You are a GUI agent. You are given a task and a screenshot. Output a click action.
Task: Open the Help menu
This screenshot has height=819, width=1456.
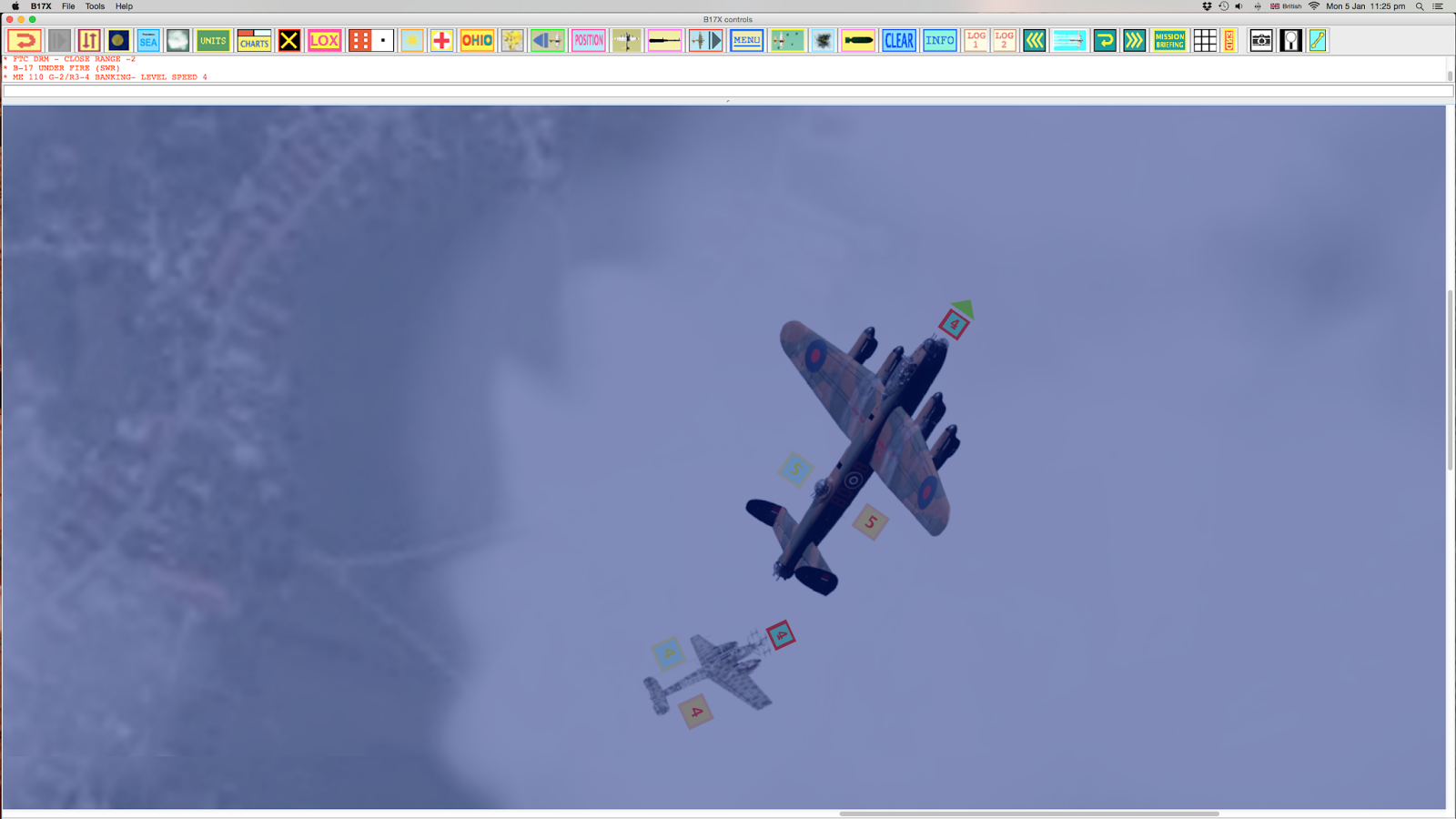coord(124,6)
